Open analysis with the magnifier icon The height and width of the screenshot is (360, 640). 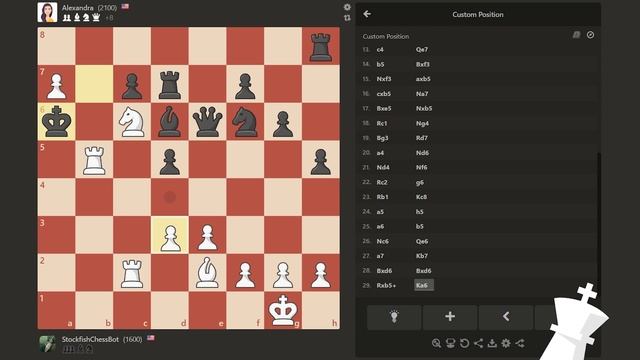436,343
